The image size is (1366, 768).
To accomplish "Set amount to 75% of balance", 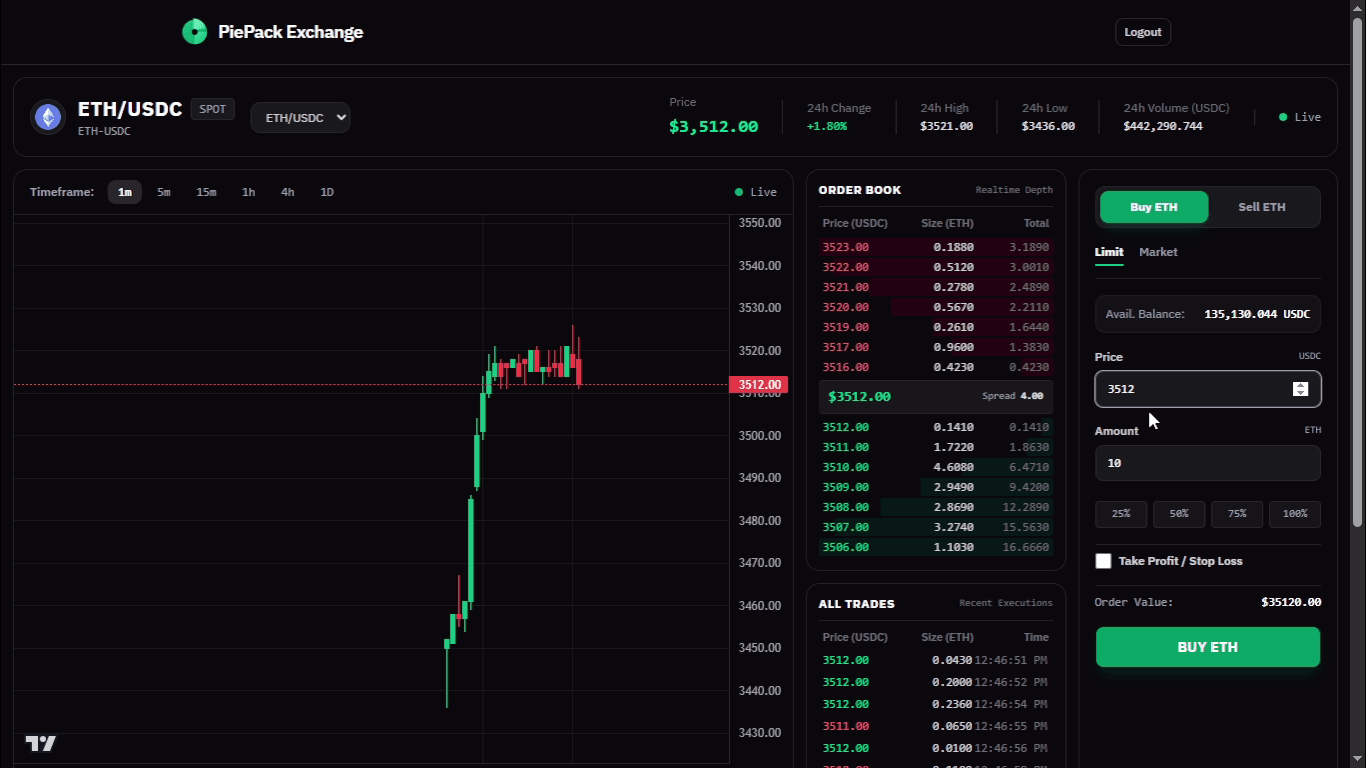I will (1237, 514).
